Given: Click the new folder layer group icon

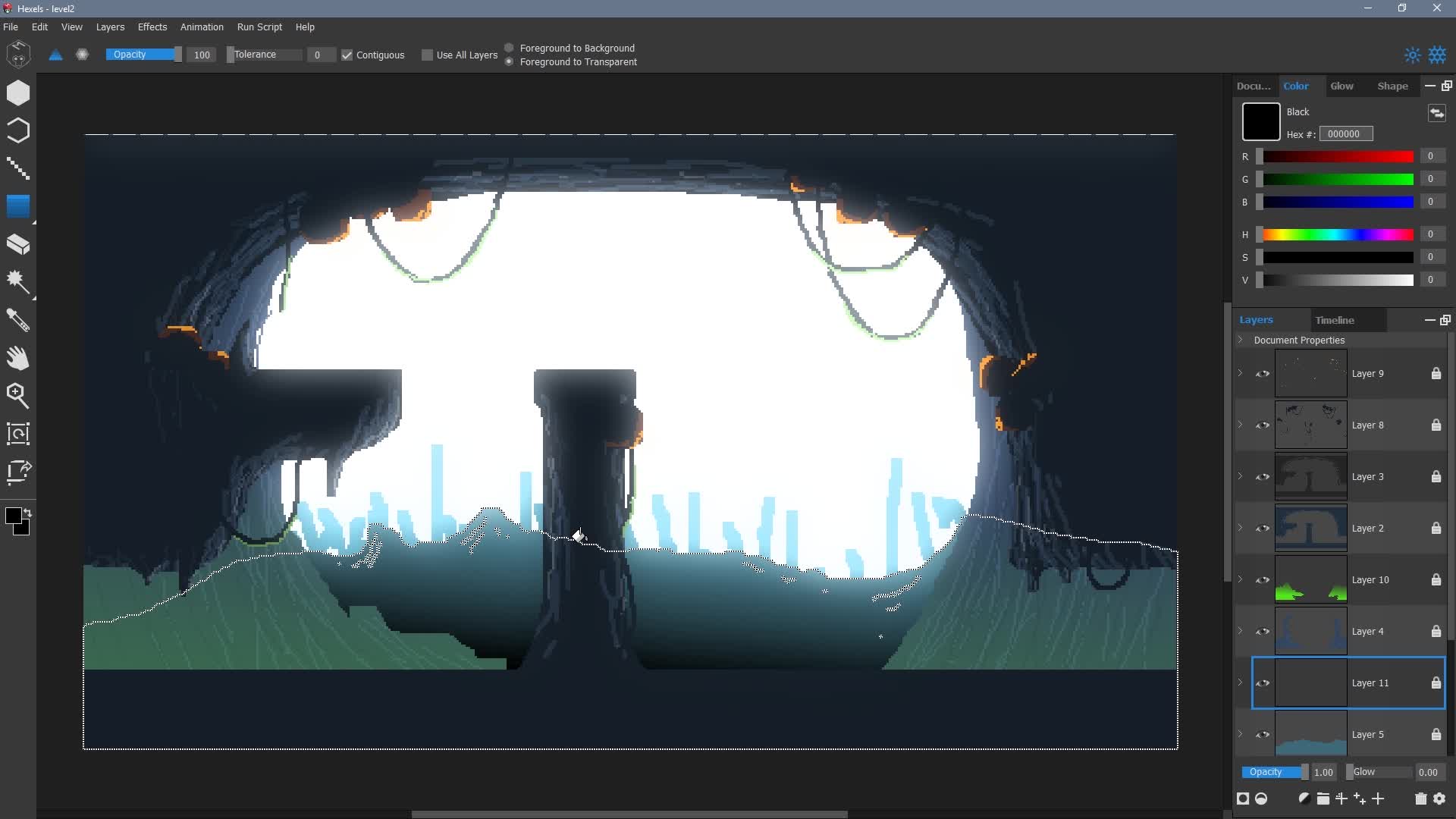Looking at the screenshot, I should pyautogui.click(x=1323, y=799).
